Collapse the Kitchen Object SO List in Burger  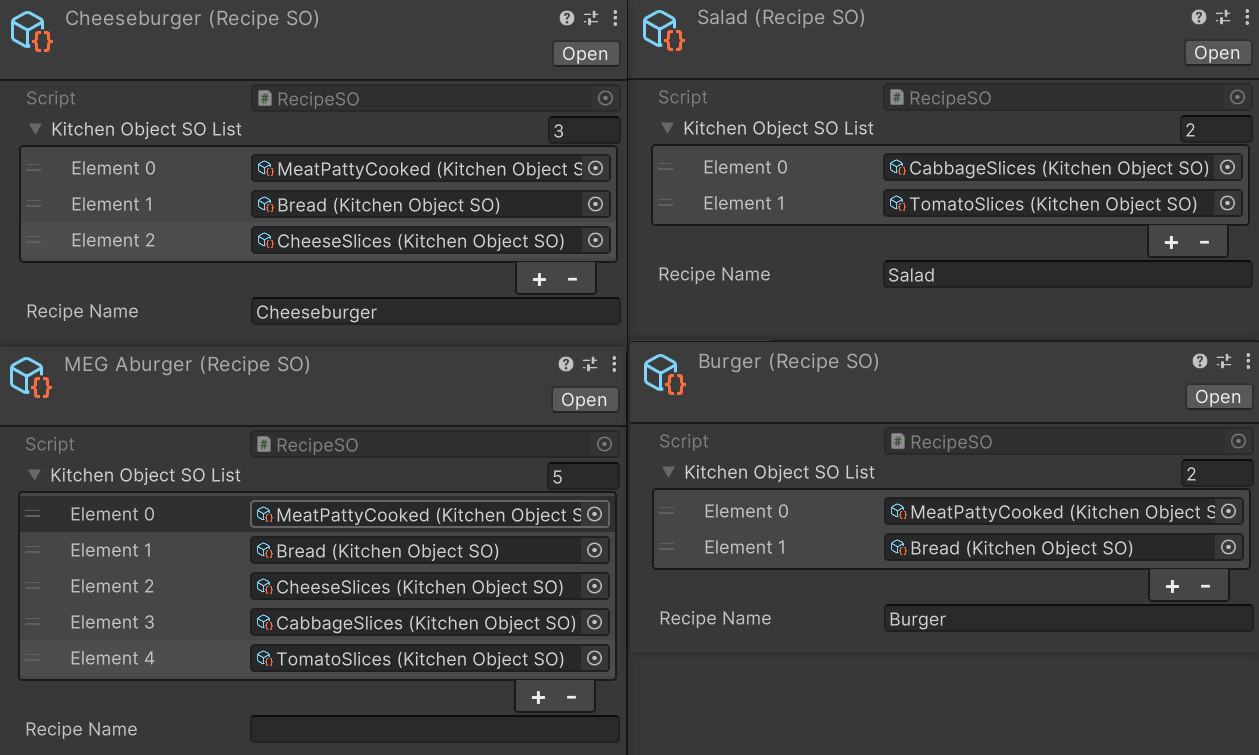(667, 472)
